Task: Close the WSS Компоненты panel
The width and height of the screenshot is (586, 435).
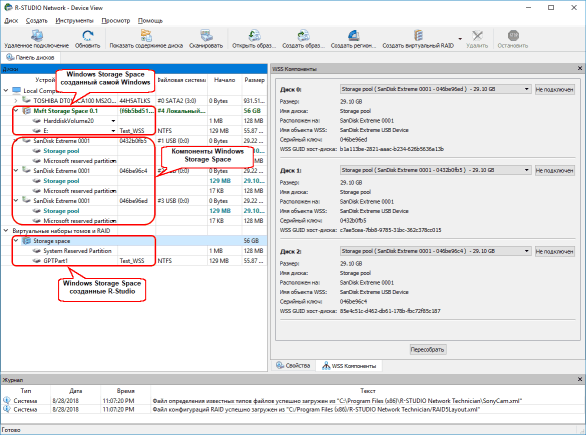Action: tap(580, 68)
